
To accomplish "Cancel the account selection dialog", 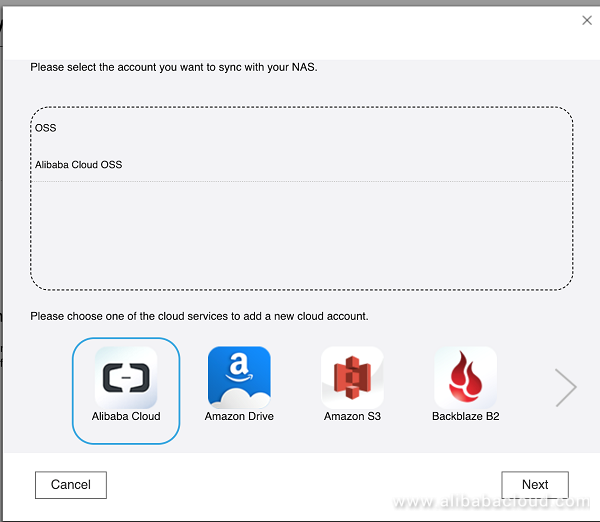I will point(71,485).
